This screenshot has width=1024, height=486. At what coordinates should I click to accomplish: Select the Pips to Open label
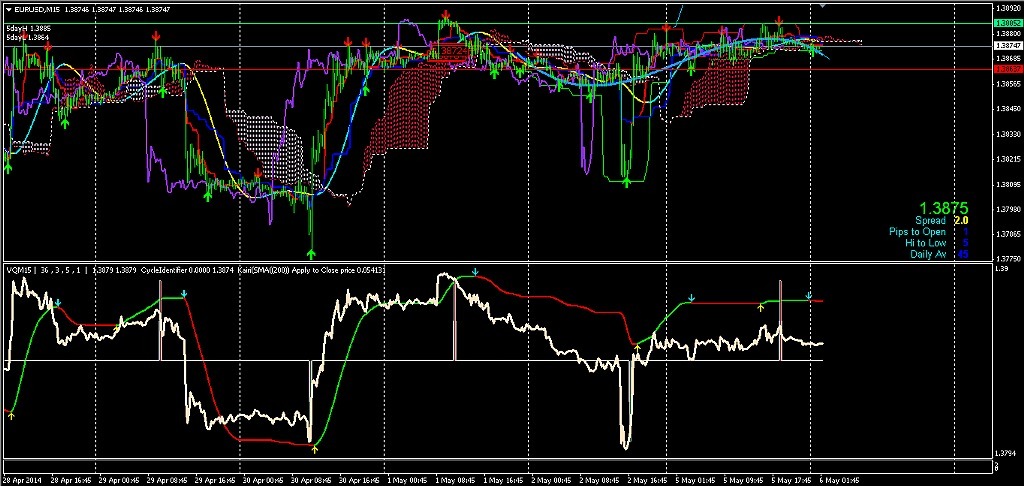click(x=917, y=232)
